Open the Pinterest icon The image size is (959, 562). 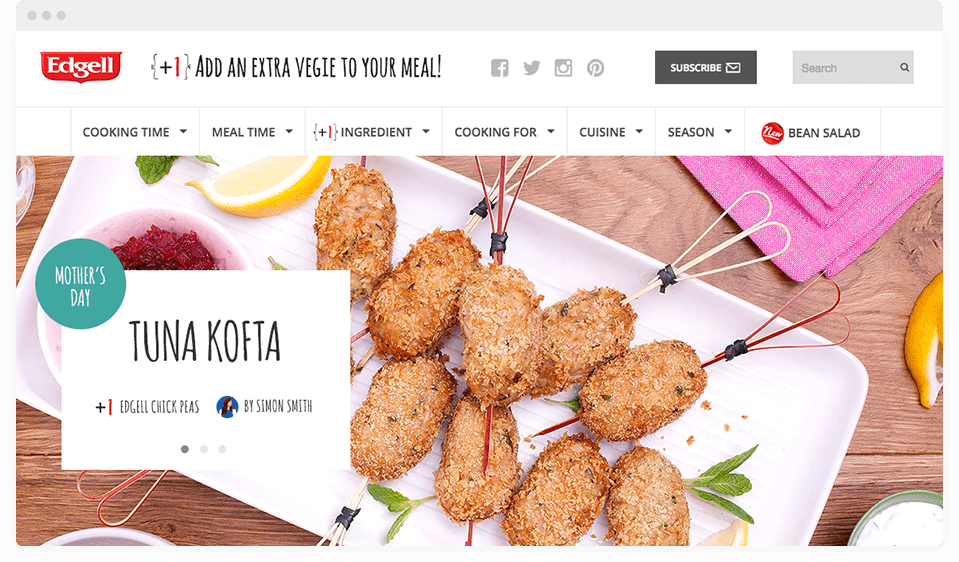pos(596,68)
